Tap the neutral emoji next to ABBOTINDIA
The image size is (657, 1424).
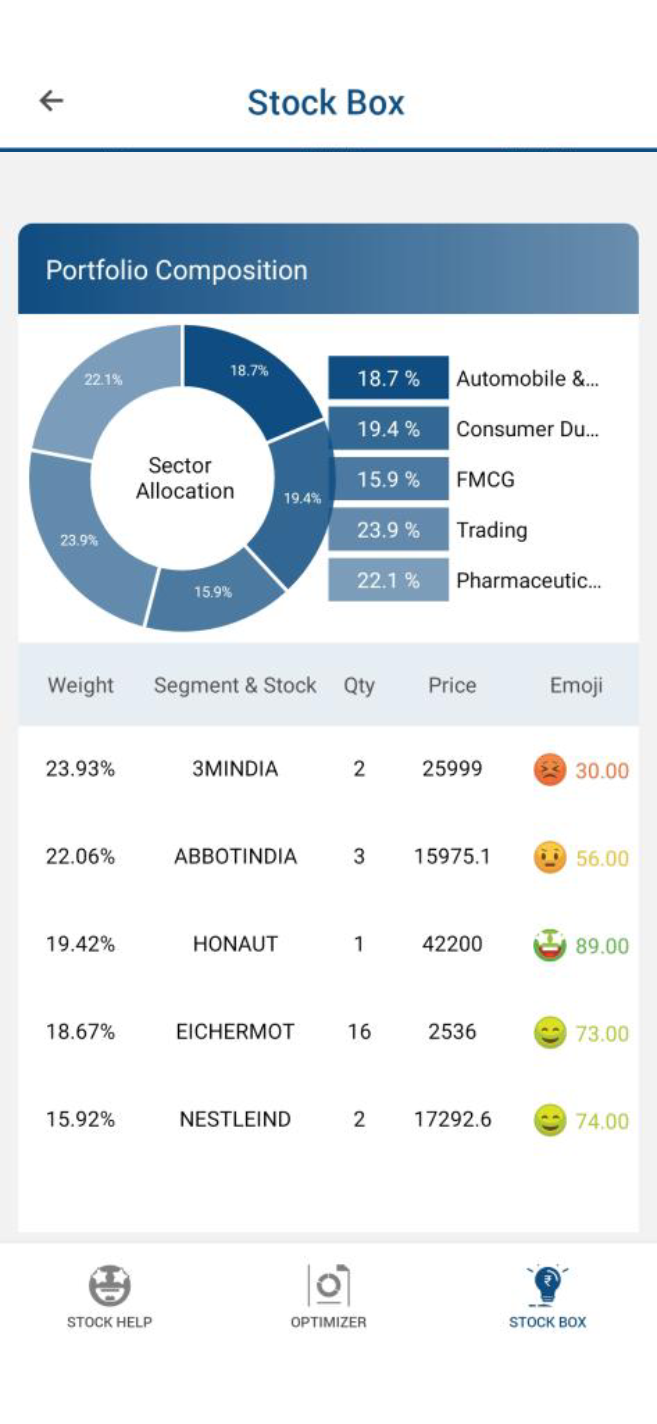point(549,858)
